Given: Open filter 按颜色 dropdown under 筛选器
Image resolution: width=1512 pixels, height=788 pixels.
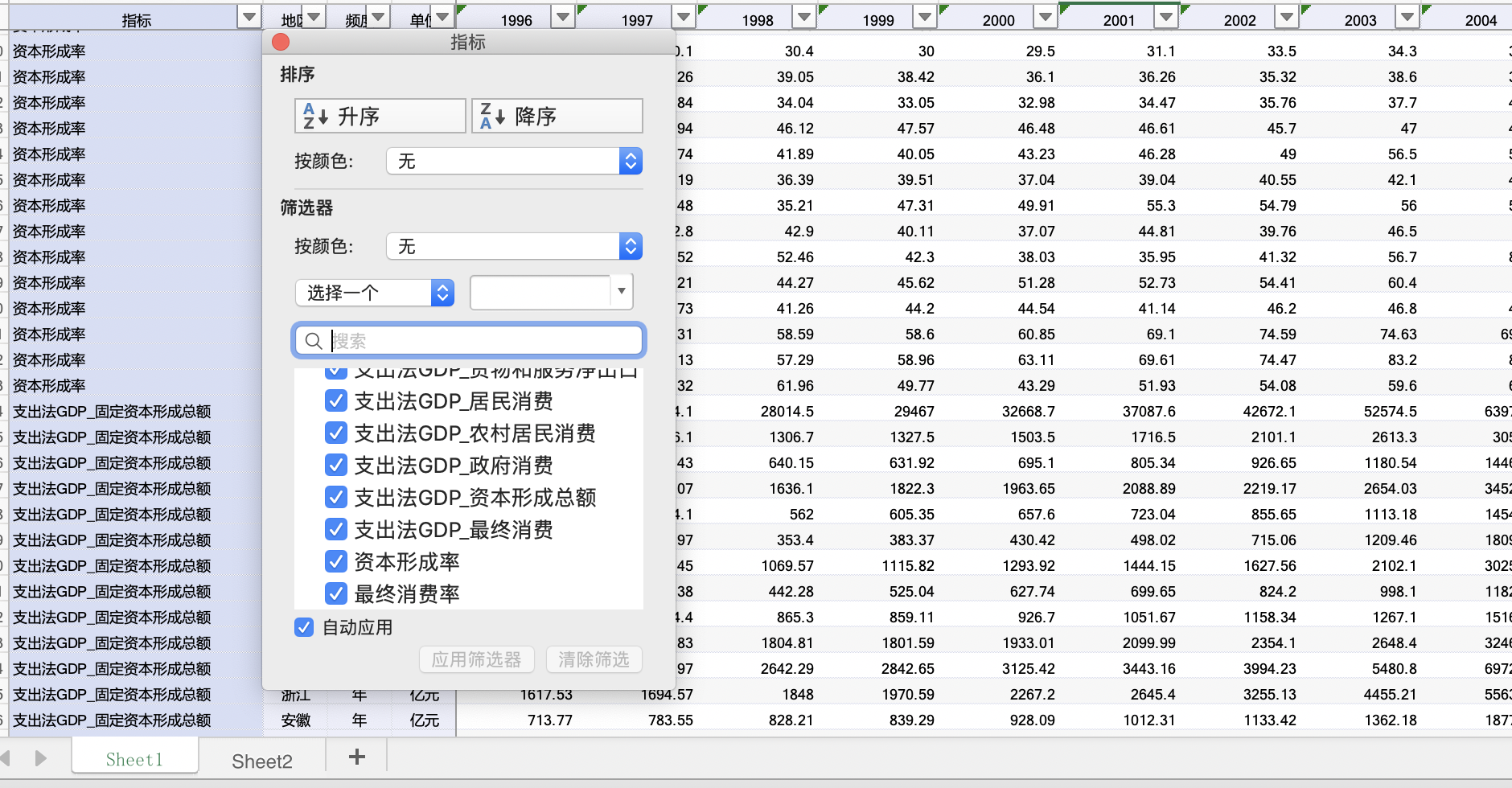Looking at the screenshot, I should point(515,246).
